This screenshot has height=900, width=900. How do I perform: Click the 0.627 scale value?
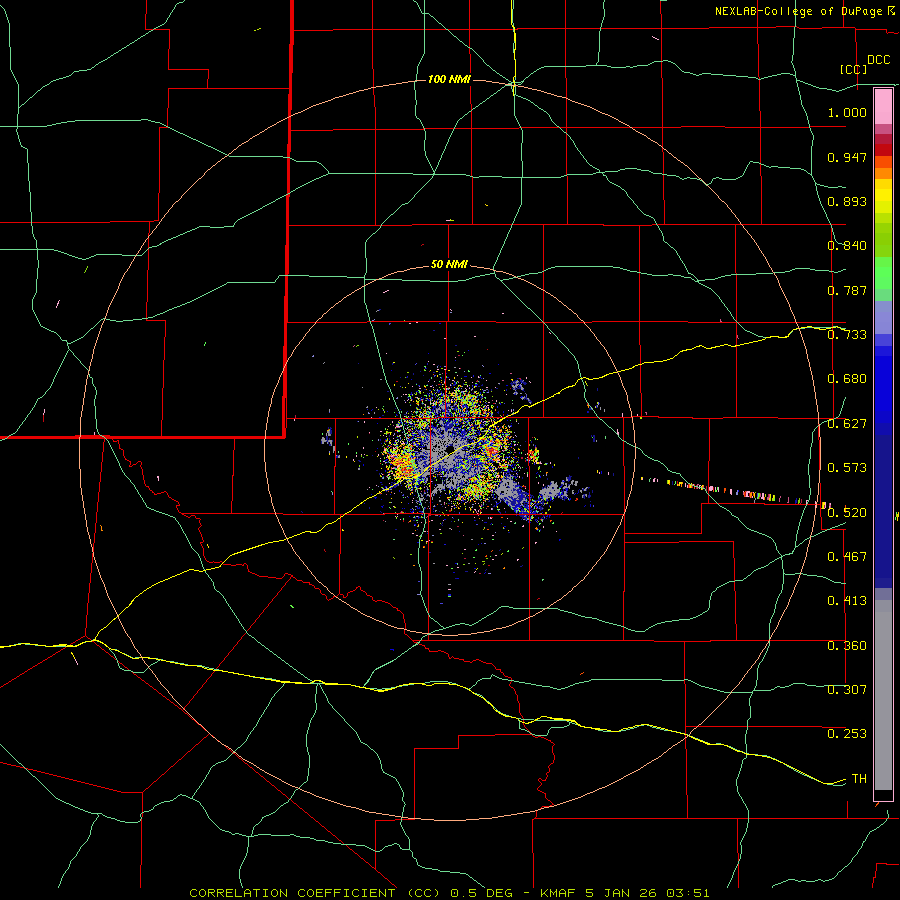click(847, 424)
